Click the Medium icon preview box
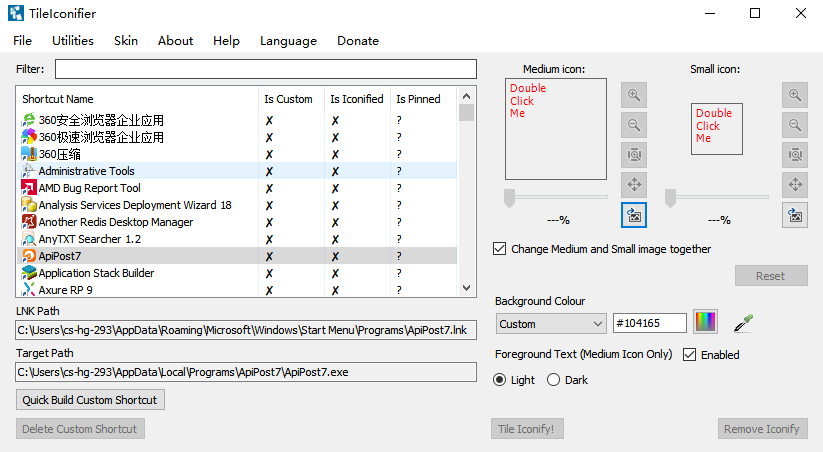The height and width of the screenshot is (452, 823). tap(556, 129)
